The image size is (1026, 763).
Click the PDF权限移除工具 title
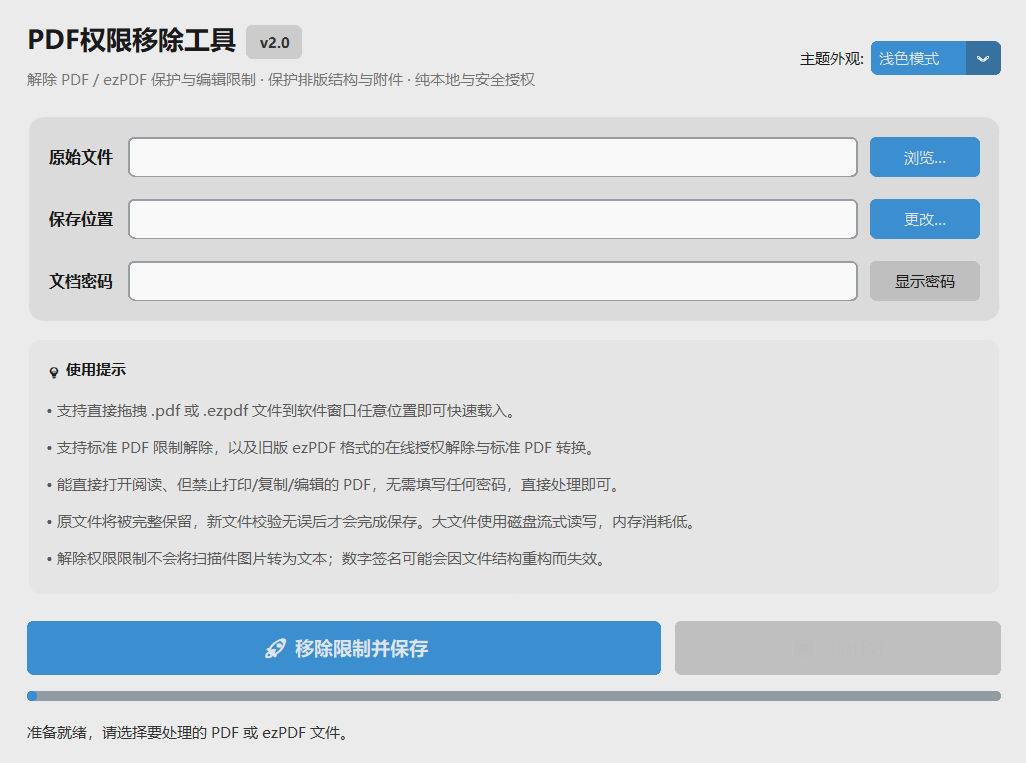pyautogui.click(x=132, y=41)
